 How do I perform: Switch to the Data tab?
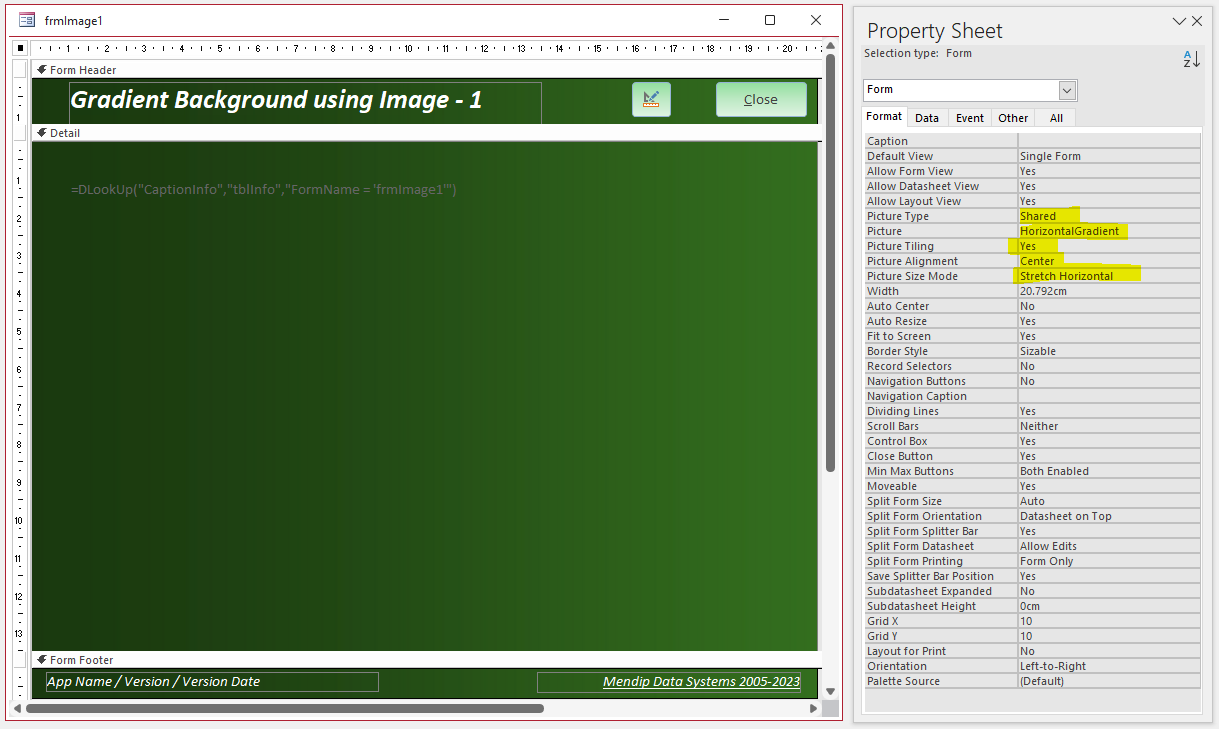click(927, 118)
